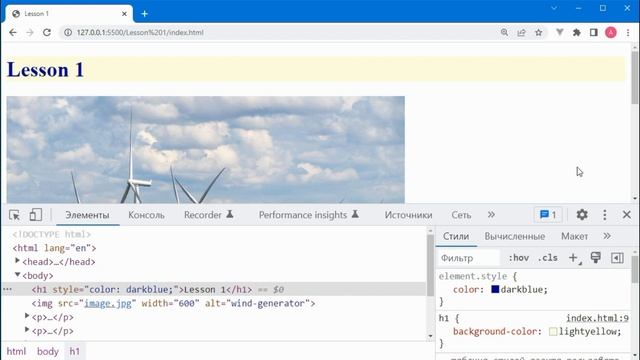Open the issues counter badge showing 1

548,215
